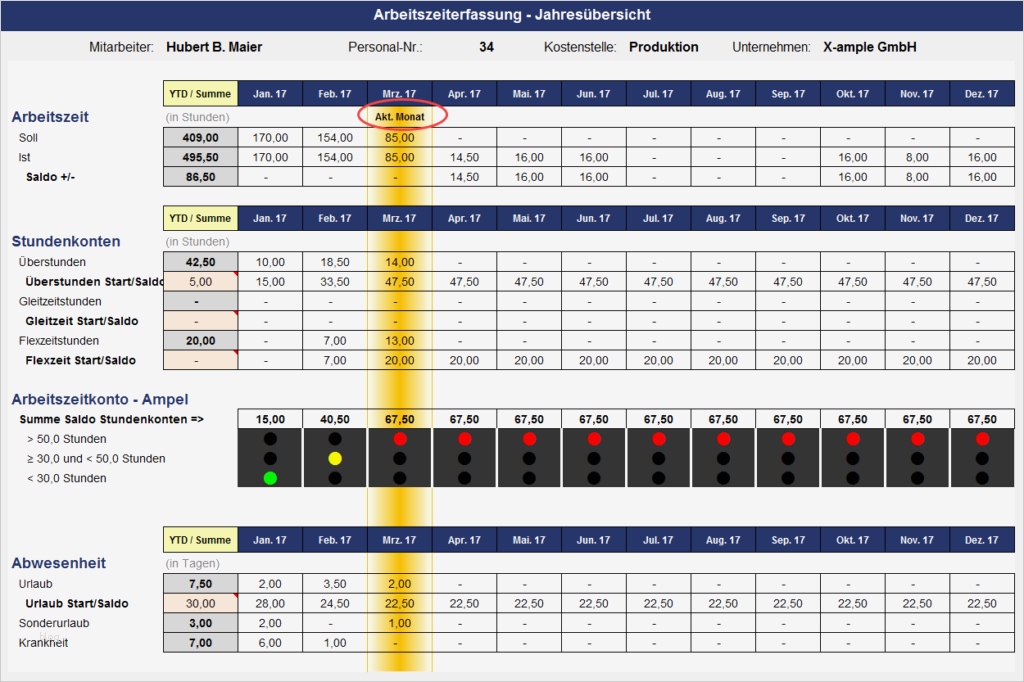This screenshot has height=682, width=1024.
Task: Select the Jan. 17 header in the Abwesenheit table
Action: pos(270,539)
